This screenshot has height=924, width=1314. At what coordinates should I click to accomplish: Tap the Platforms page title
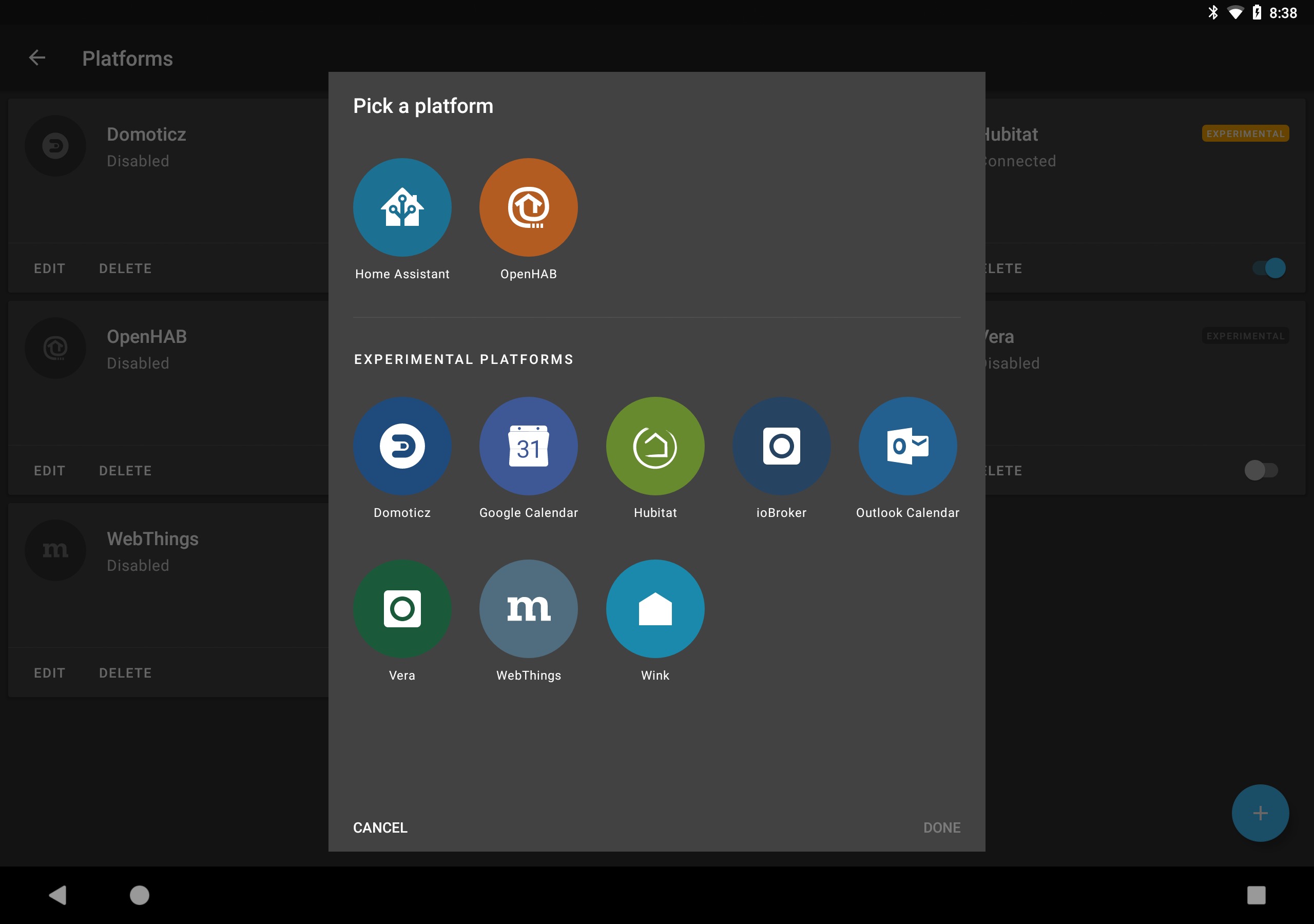(x=127, y=59)
